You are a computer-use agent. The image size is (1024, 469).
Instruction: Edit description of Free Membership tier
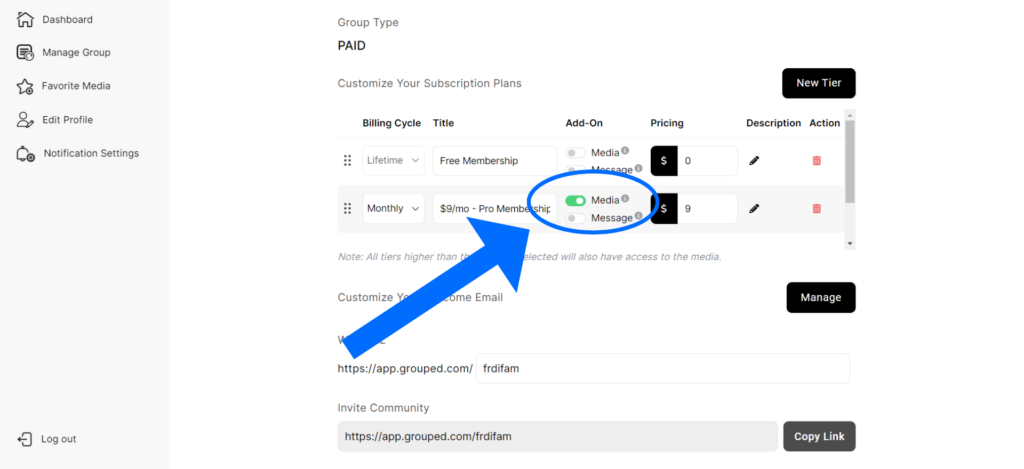(754, 161)
